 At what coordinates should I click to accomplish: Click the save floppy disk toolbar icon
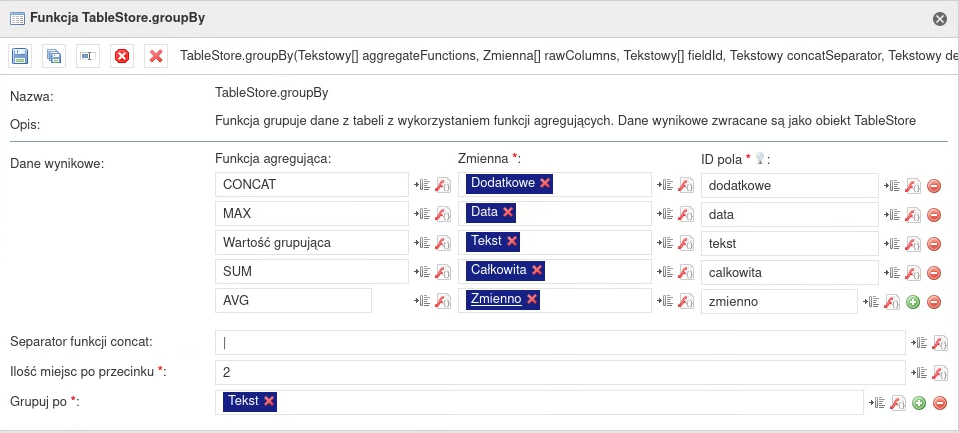[20, 56]
